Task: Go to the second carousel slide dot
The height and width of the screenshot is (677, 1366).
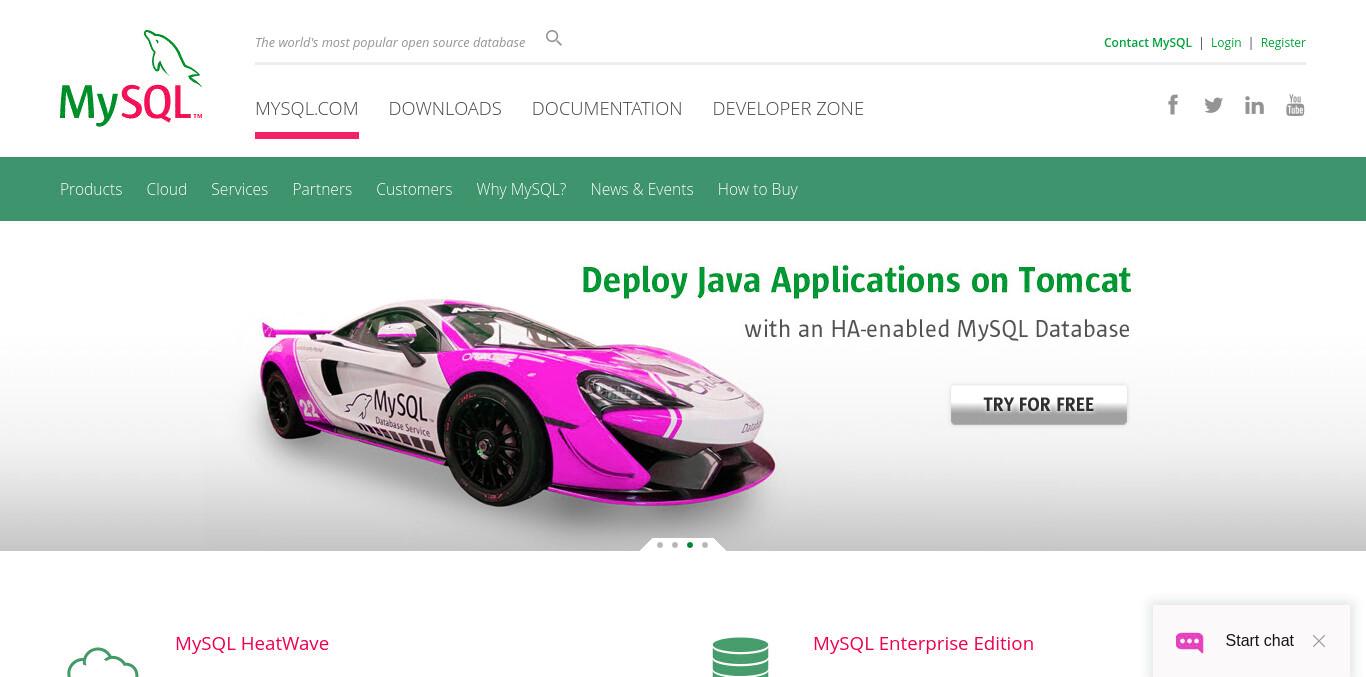Action: 675,545
